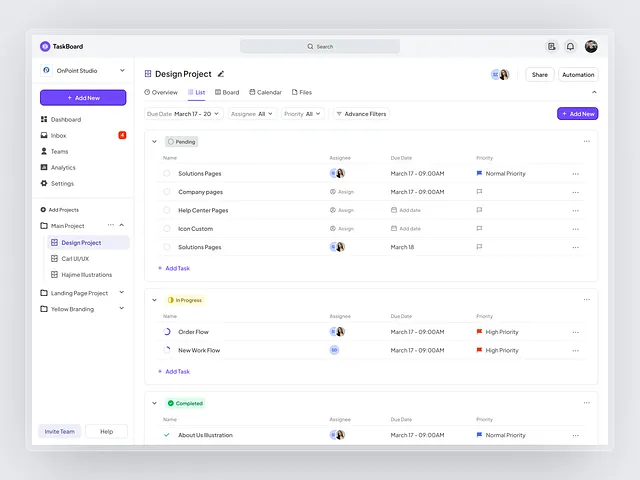The height and width of the screenshot is (480, 640).
Task: Collapse the Pending task group
Action: [154, 141]
